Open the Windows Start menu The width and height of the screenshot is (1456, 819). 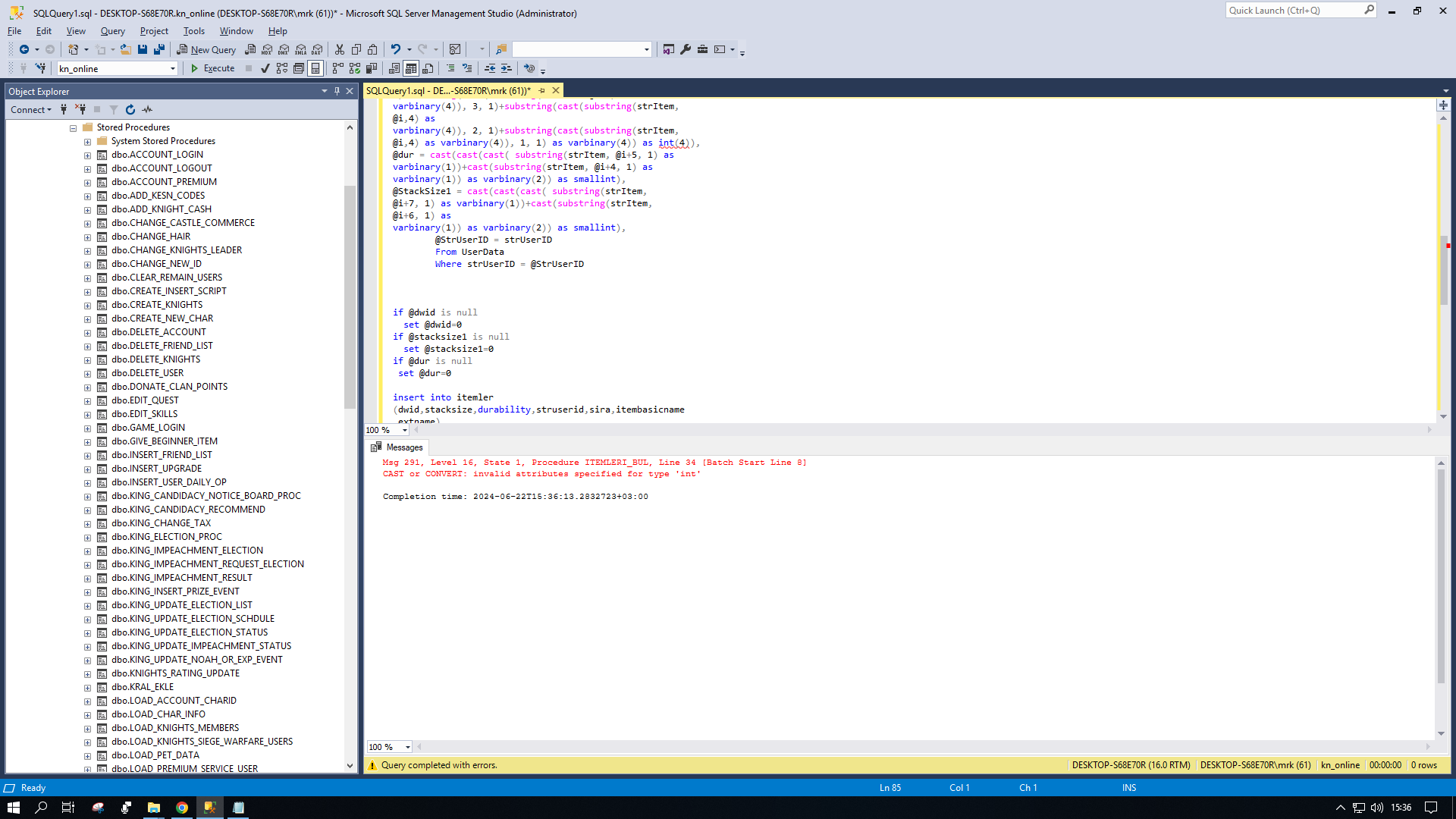pos(14,808)
